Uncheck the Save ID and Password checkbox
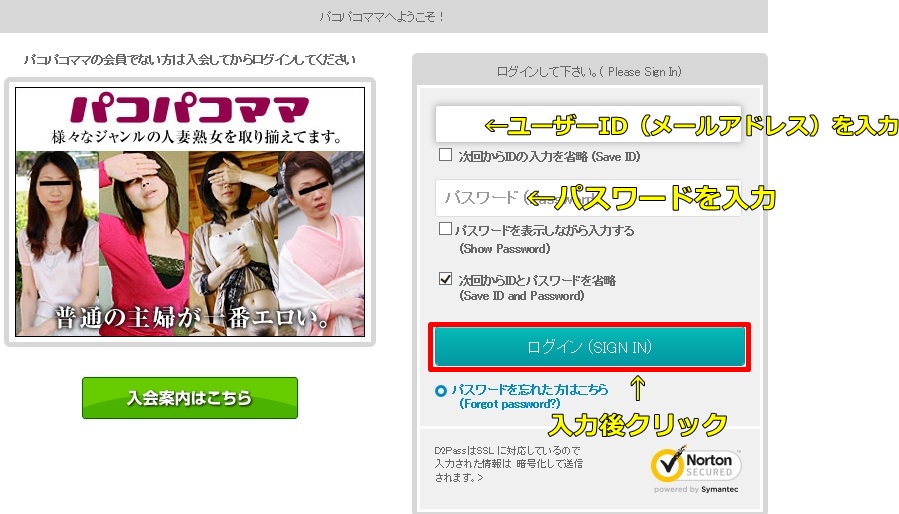Image resolution: width=899 pixels, height=514 pixels. 445,279
